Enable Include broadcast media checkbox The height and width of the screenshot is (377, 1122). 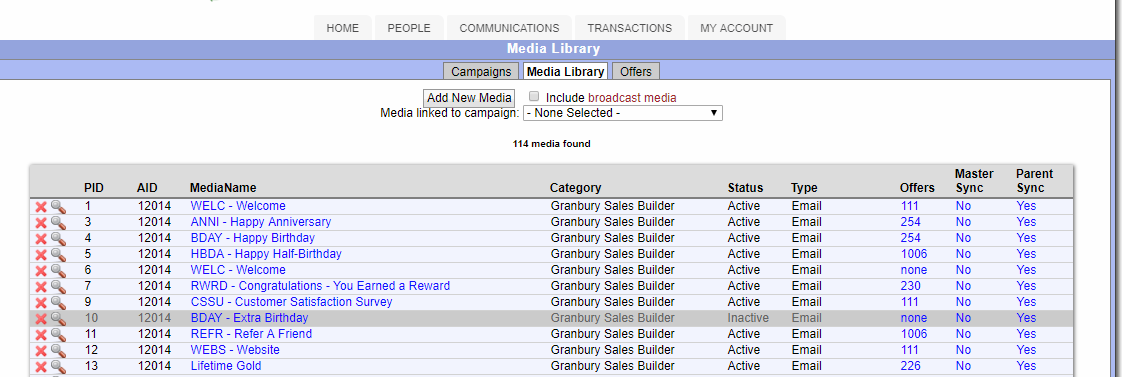[534, 97]
